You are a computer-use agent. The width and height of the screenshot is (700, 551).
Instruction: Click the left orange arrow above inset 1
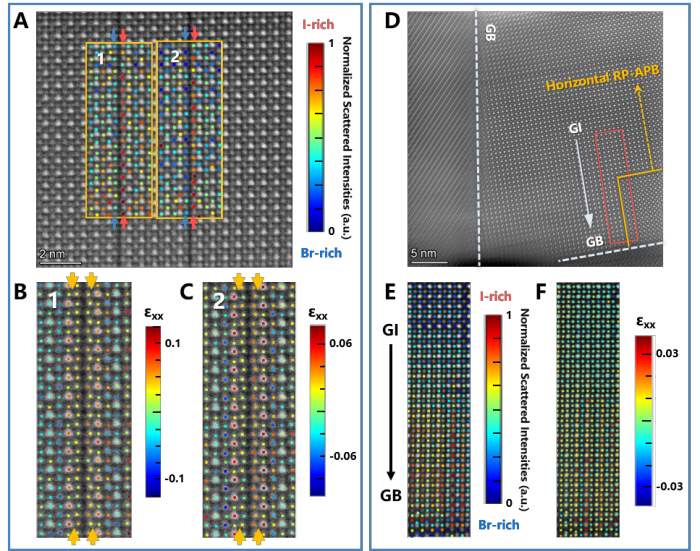pyautogui.click(x=72, y=280)
